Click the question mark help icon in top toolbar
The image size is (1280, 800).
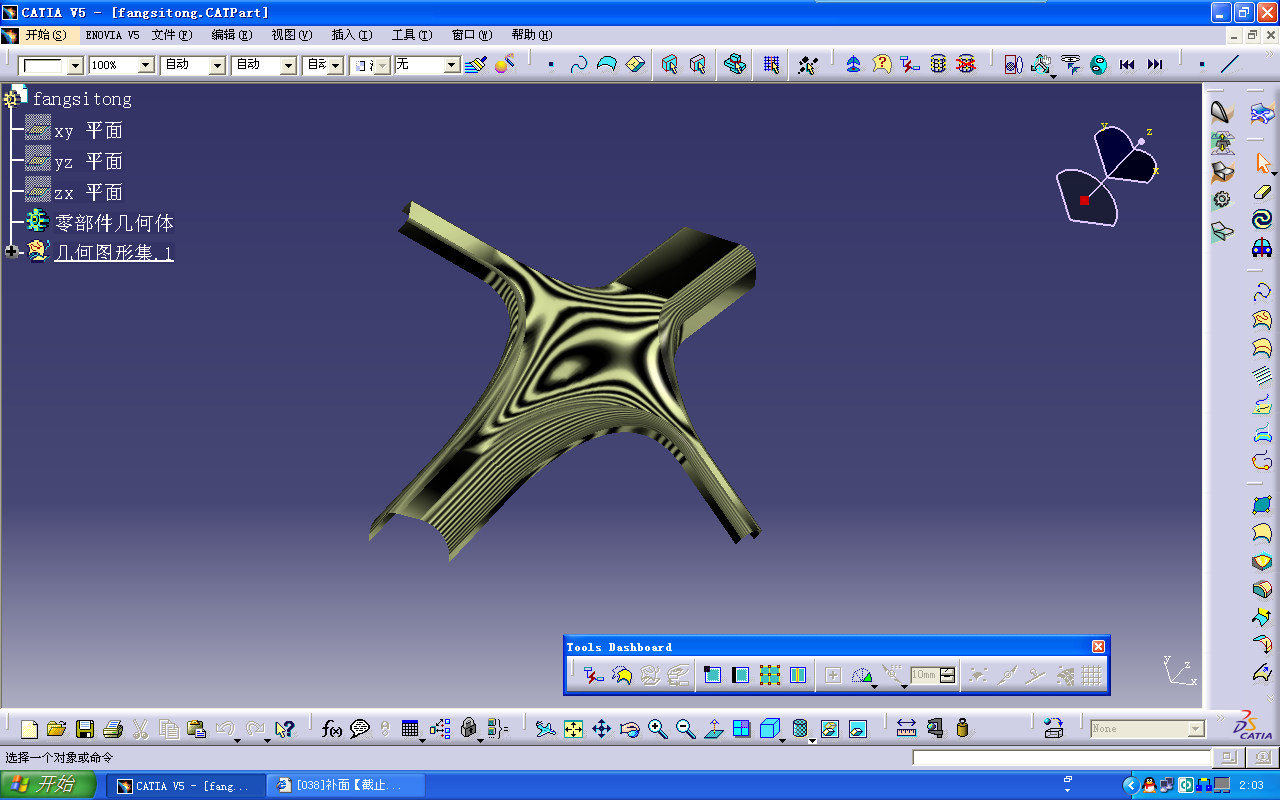pos(881,64)
